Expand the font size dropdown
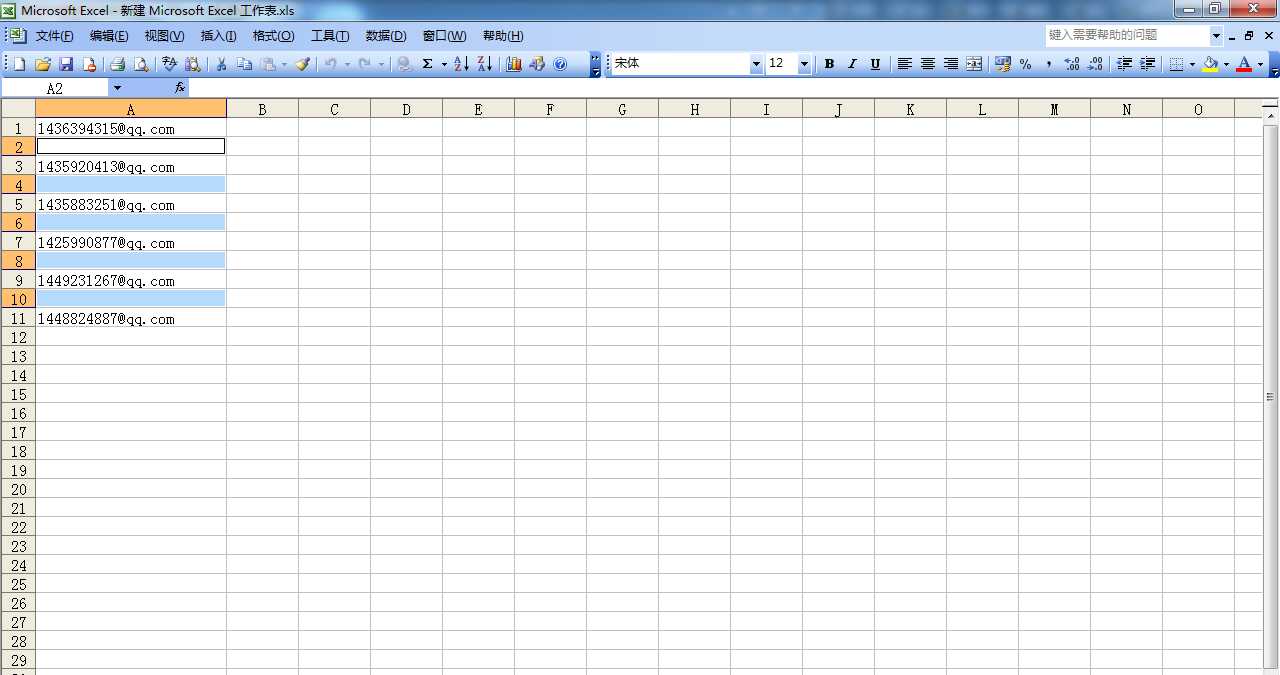 804,64
